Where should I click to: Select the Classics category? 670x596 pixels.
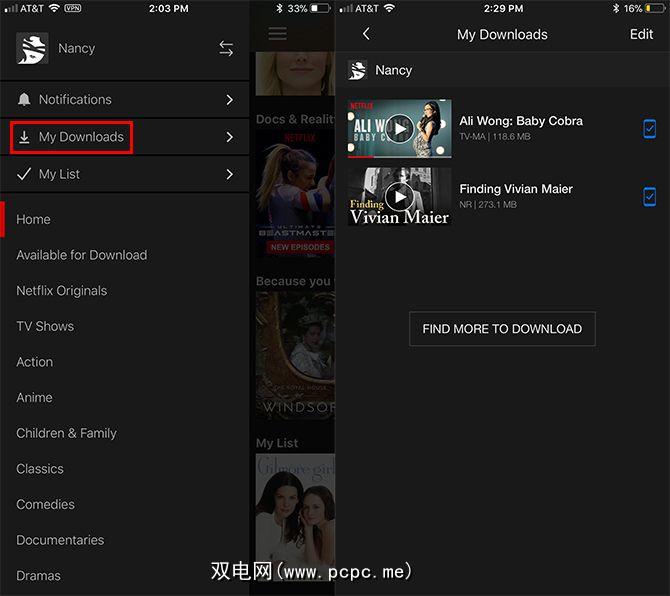40,469
